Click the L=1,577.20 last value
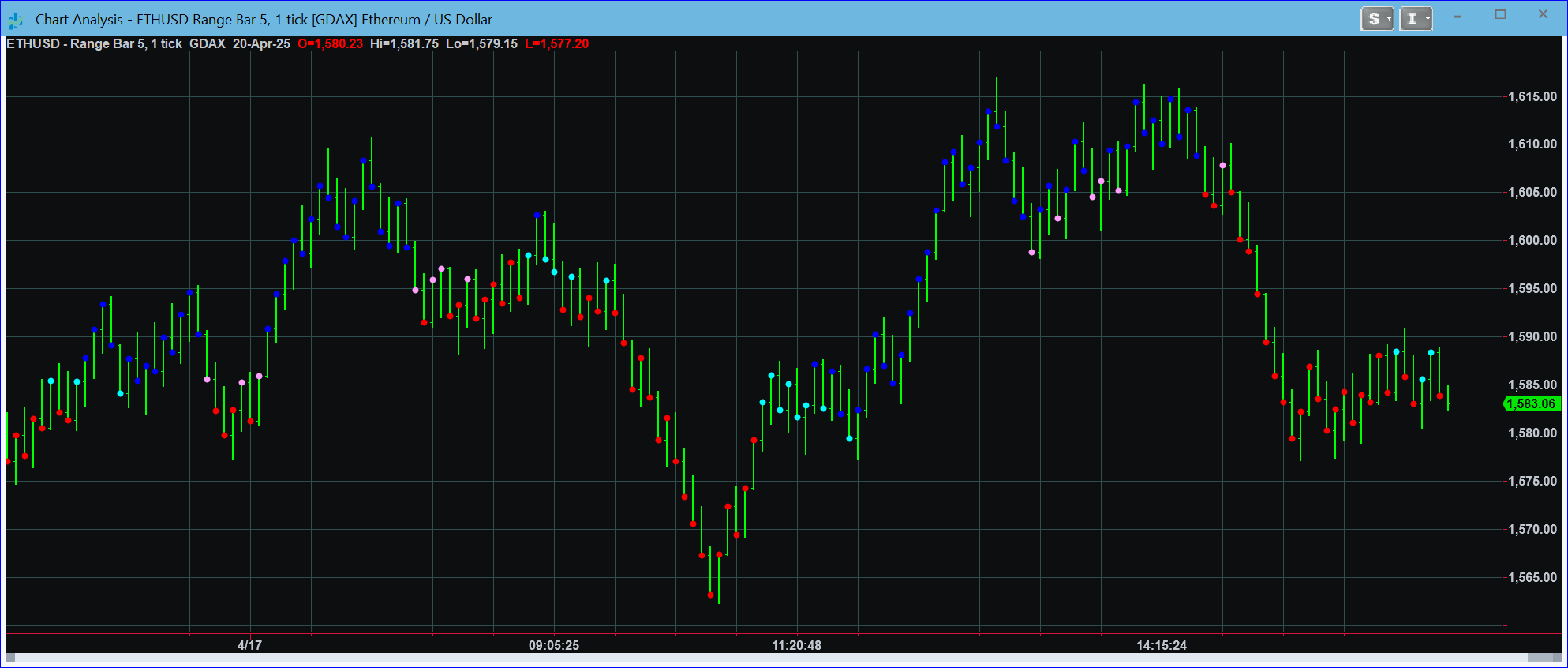 pos(557,44)
